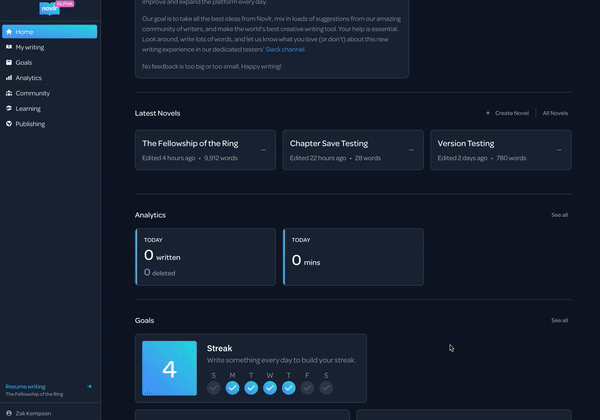
Task: Click 'Edited 4 hours ago' text
Action: tap(168, 158)
